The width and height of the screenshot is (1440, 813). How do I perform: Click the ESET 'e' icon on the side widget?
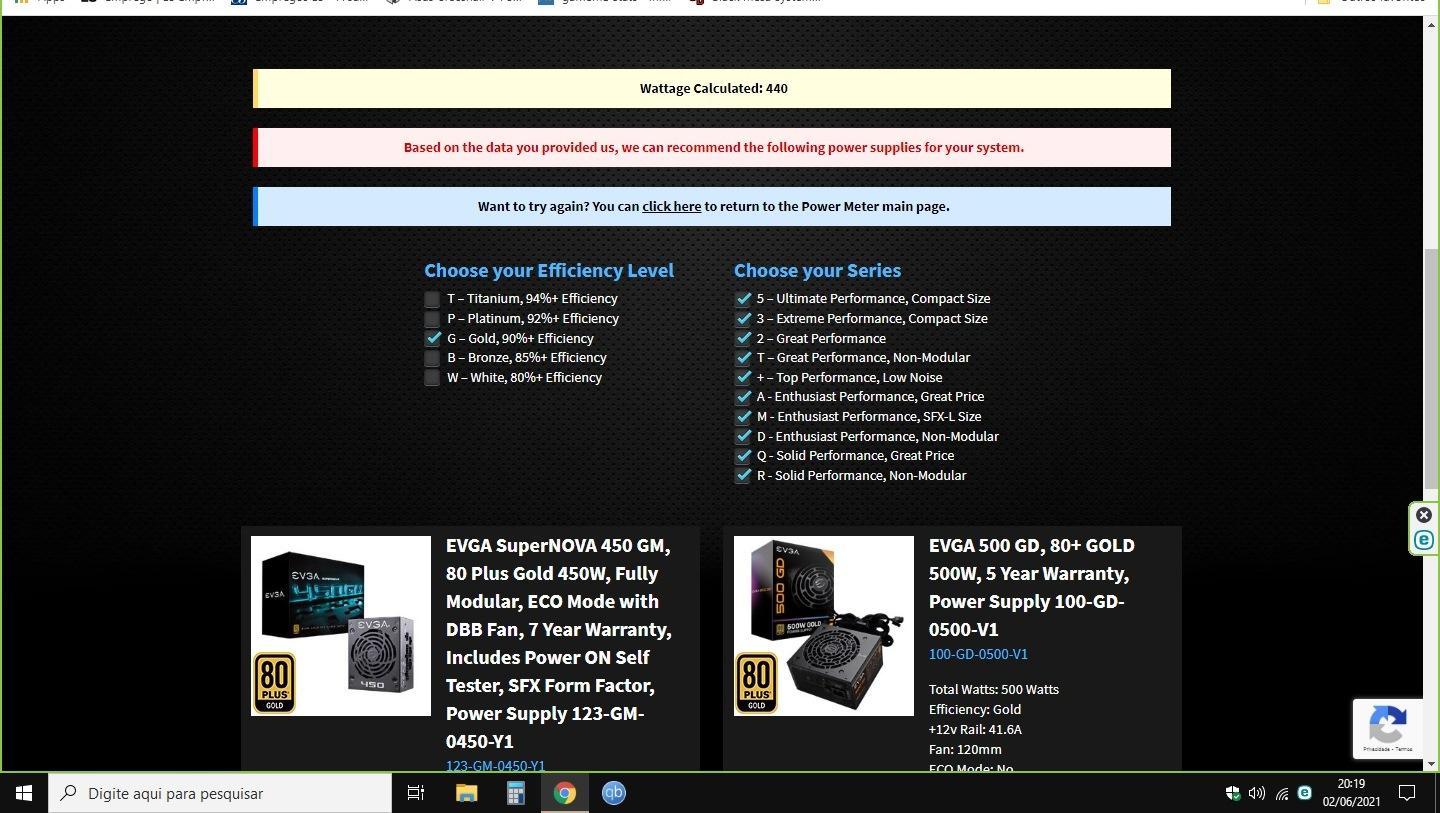[1424, 540]
